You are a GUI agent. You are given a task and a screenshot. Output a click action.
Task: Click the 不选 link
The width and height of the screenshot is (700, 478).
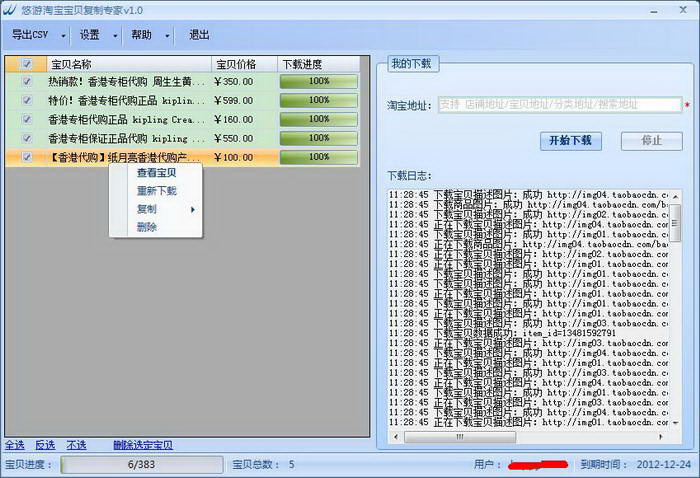tap(76, 445)
